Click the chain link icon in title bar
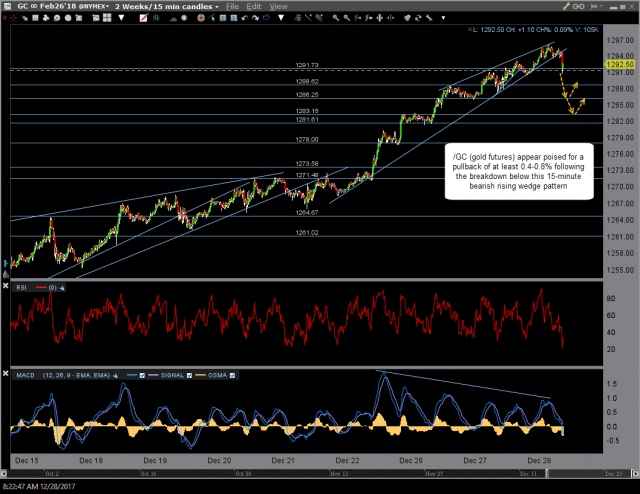The image size is (640, 494). click(578, 7)
